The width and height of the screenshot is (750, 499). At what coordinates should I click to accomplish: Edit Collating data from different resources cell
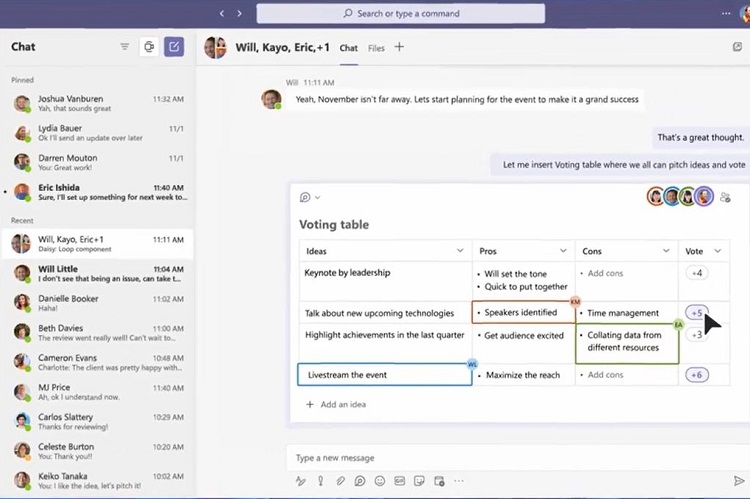(x=627, y=344)
